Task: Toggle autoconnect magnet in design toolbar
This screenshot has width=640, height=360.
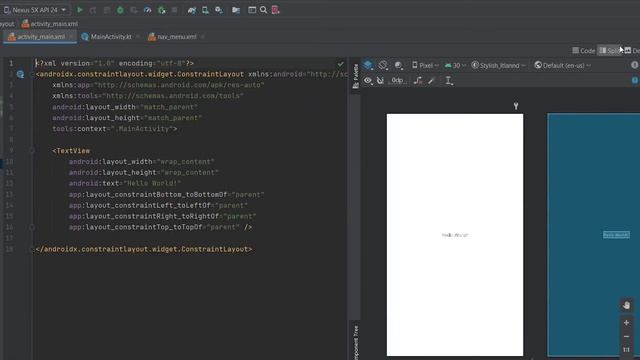Action: pos(380,80)
